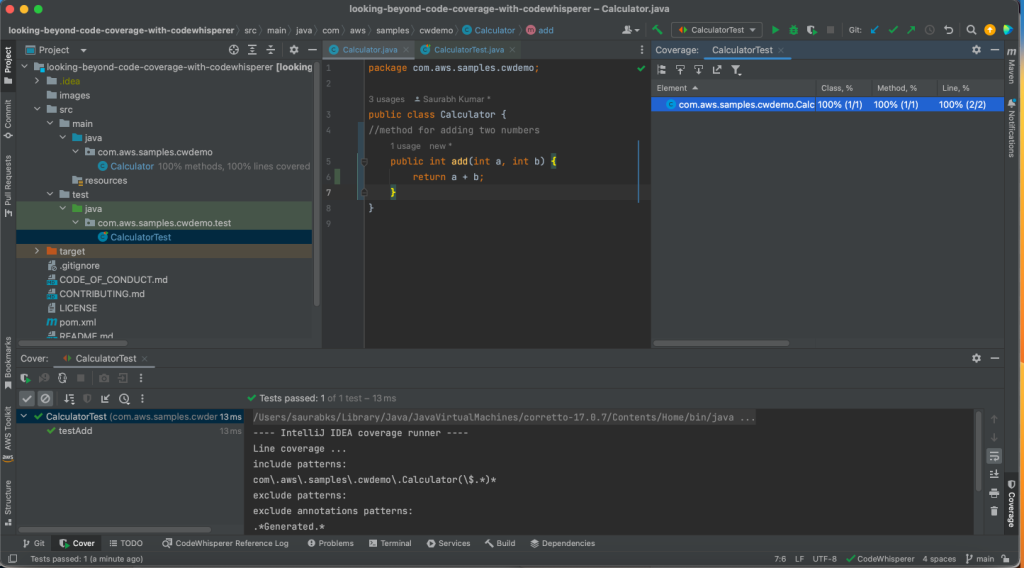Select pom.xml in the project tree
Viewport: 1024px width, 568px height.
(x=72, y=322)
